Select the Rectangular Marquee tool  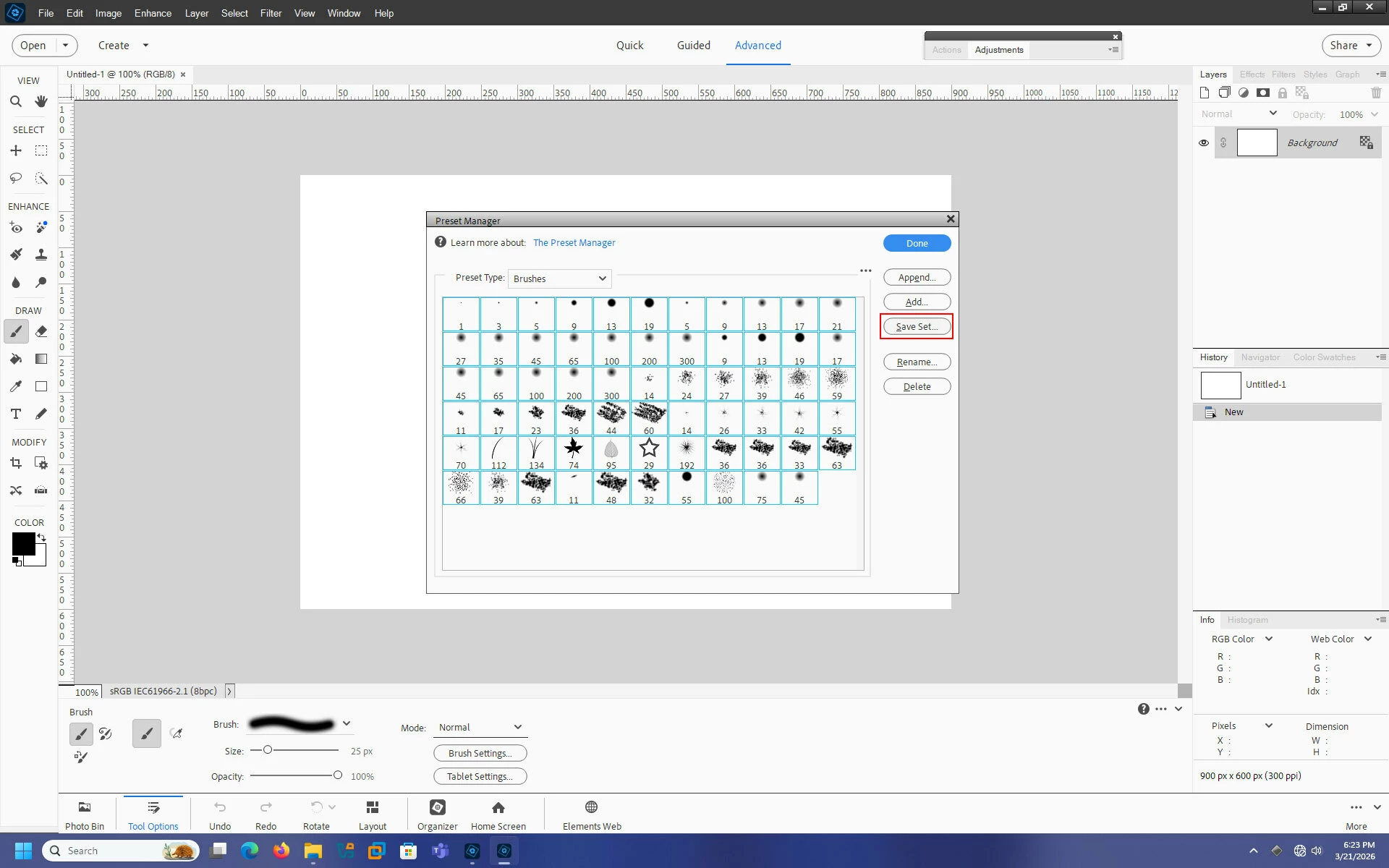pos(41,150)
